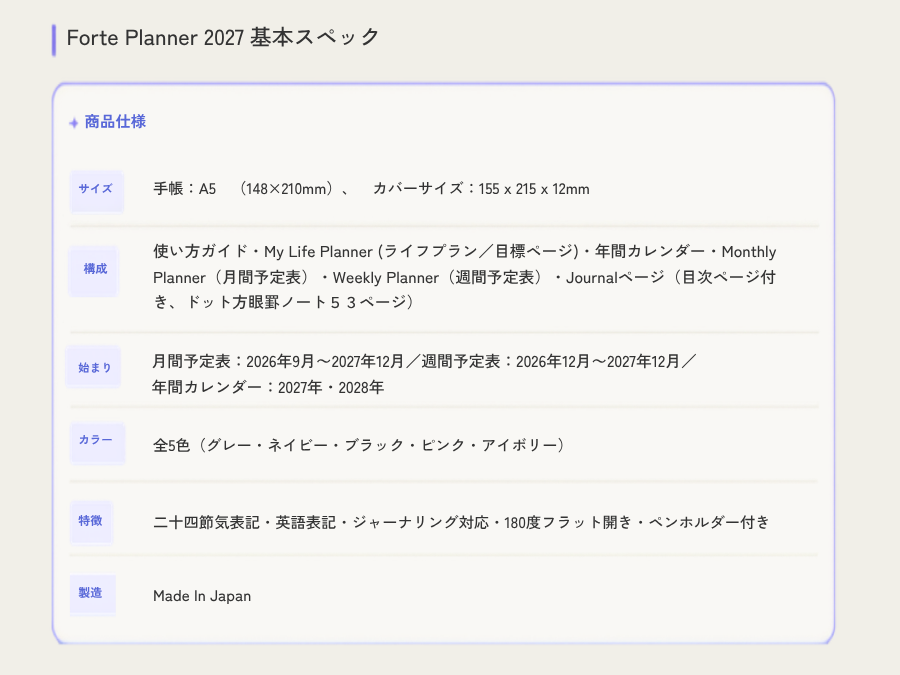Image resolution: width=900 pixels, height=675 pixels.
Task: Select the サイズ label badge
Action: [x=96, y=191]
